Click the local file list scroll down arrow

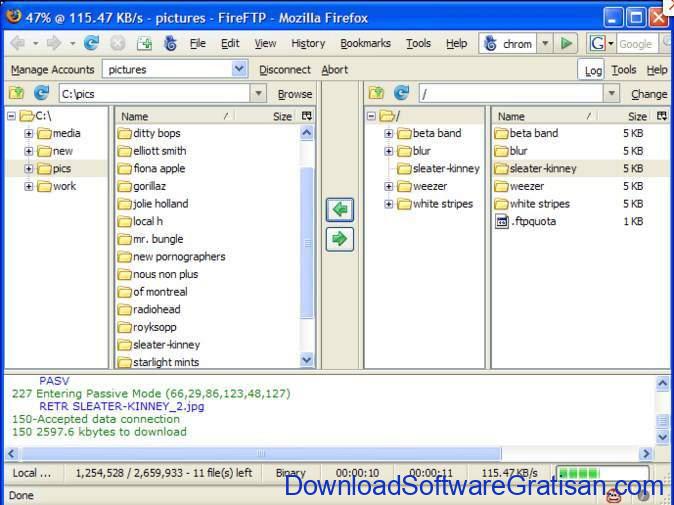tap(307, 360)
